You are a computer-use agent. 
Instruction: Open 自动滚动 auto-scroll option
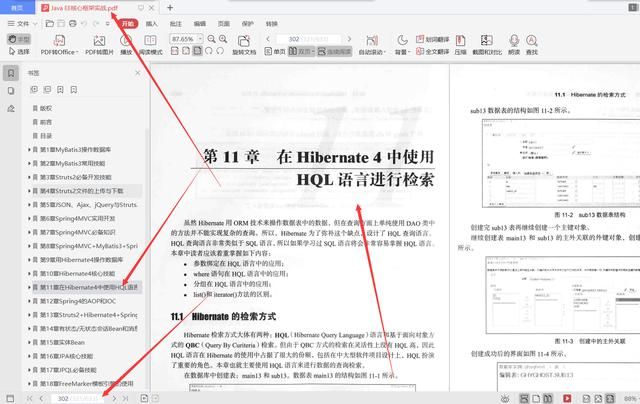372,44
